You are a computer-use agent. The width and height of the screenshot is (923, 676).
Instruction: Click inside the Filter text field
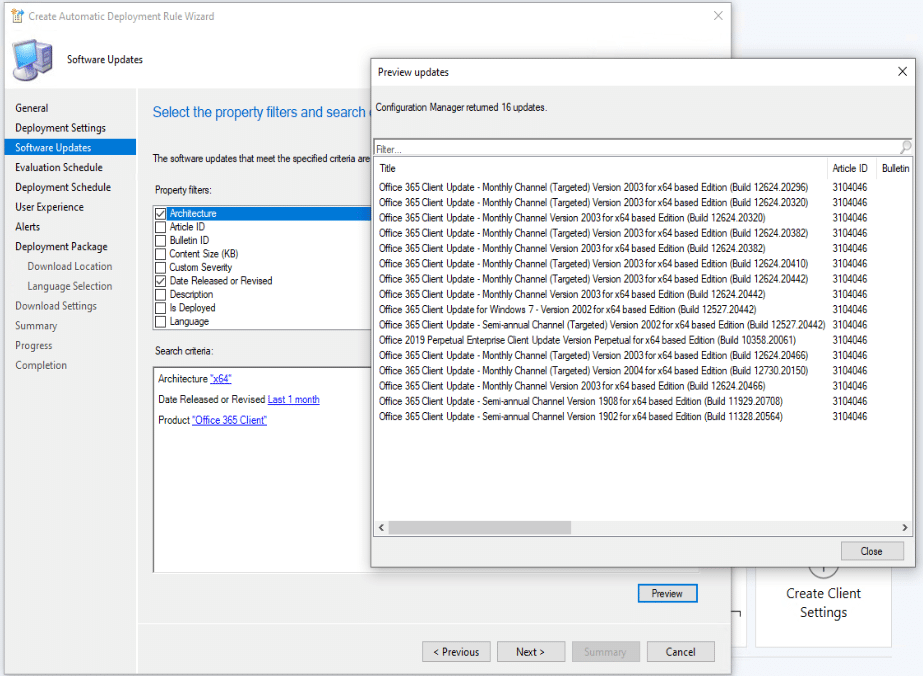click(600, 146)
